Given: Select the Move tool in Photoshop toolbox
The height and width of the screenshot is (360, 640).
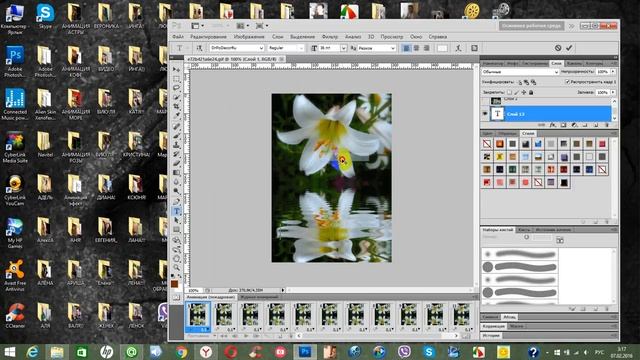Looking at the screenshot, I should pos(176,70).
